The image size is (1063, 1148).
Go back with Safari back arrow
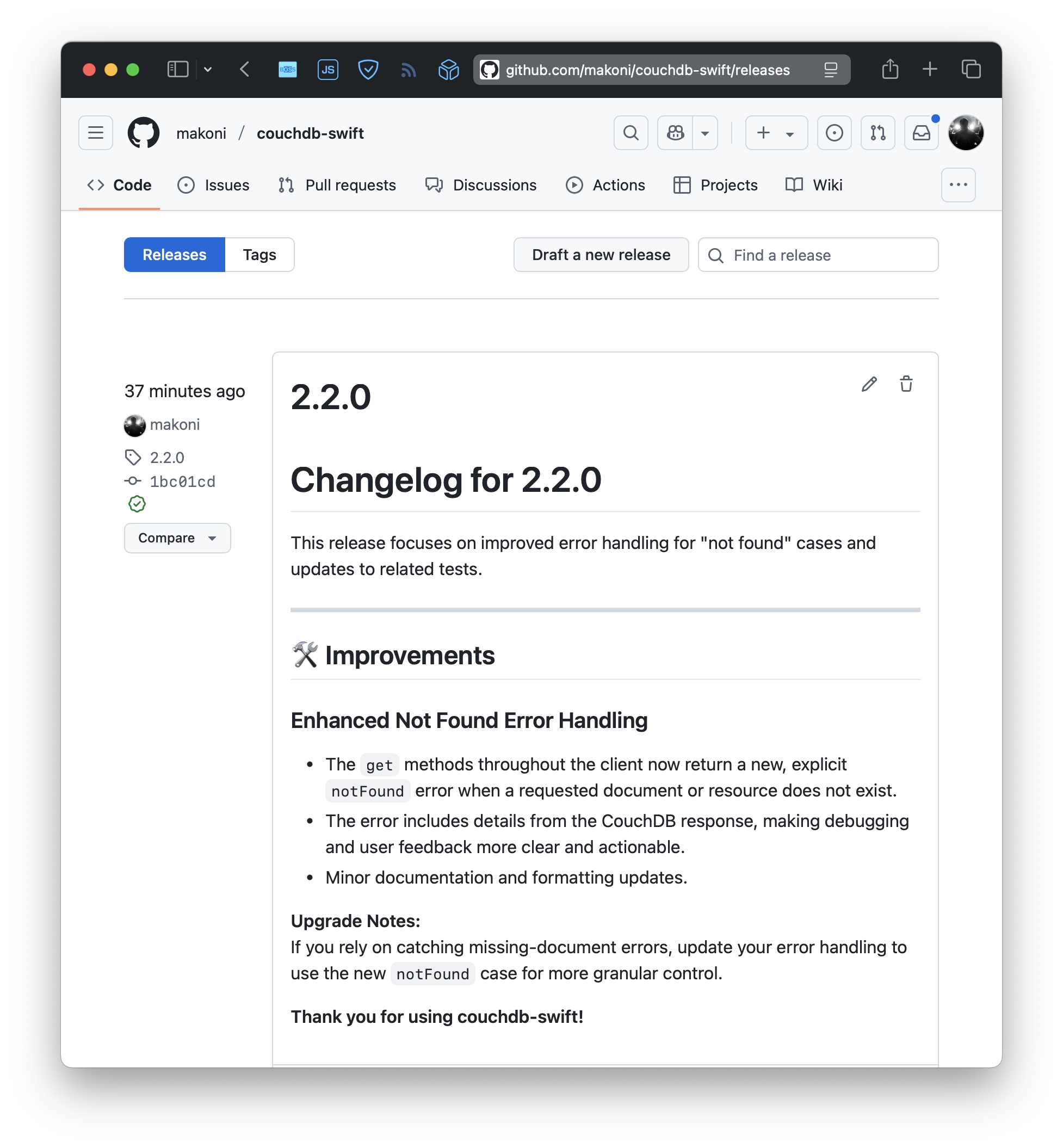coord(245,70)
